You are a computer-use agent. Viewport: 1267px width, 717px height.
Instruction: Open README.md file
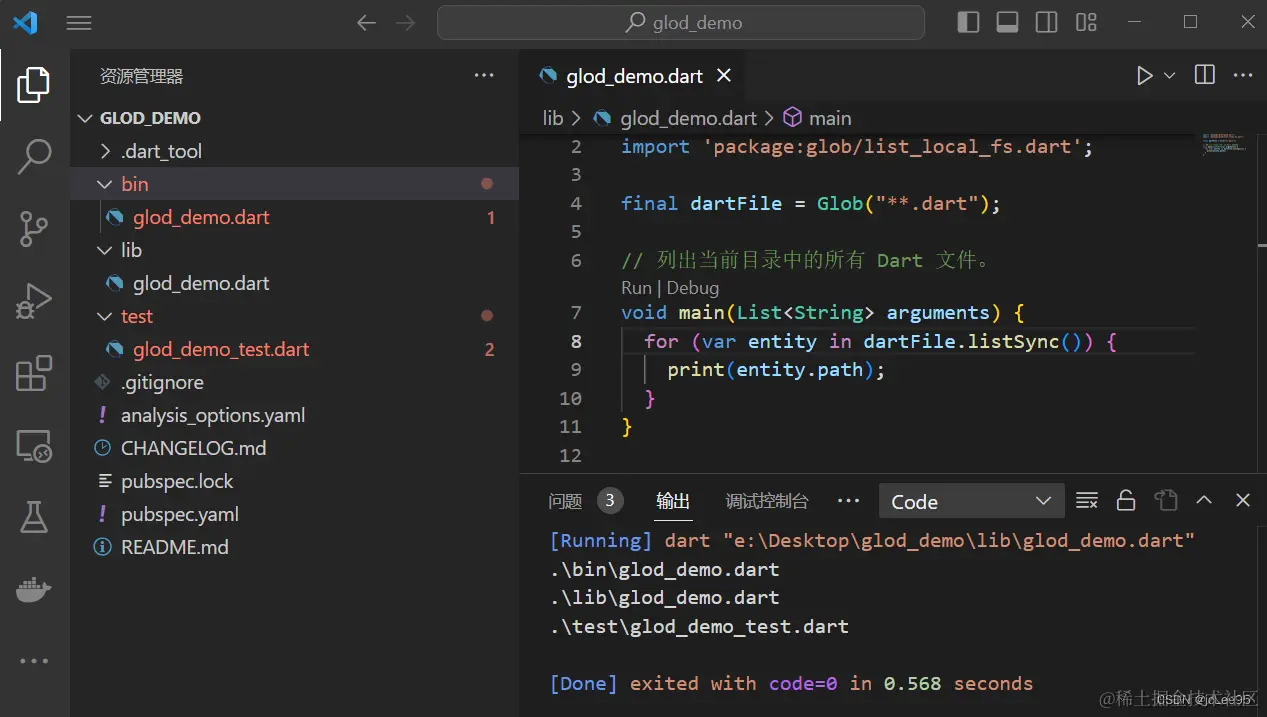click(x=294, y=547)
